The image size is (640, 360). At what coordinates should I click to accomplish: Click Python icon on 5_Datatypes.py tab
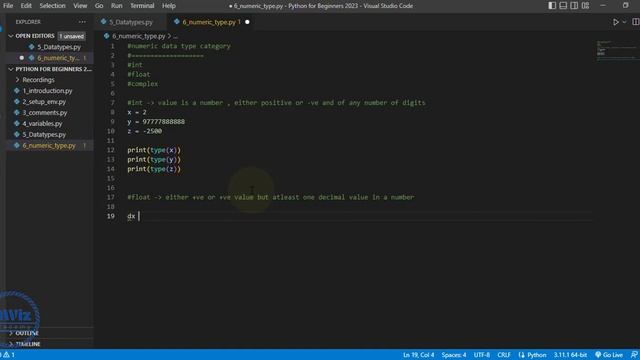pos(103,22)
